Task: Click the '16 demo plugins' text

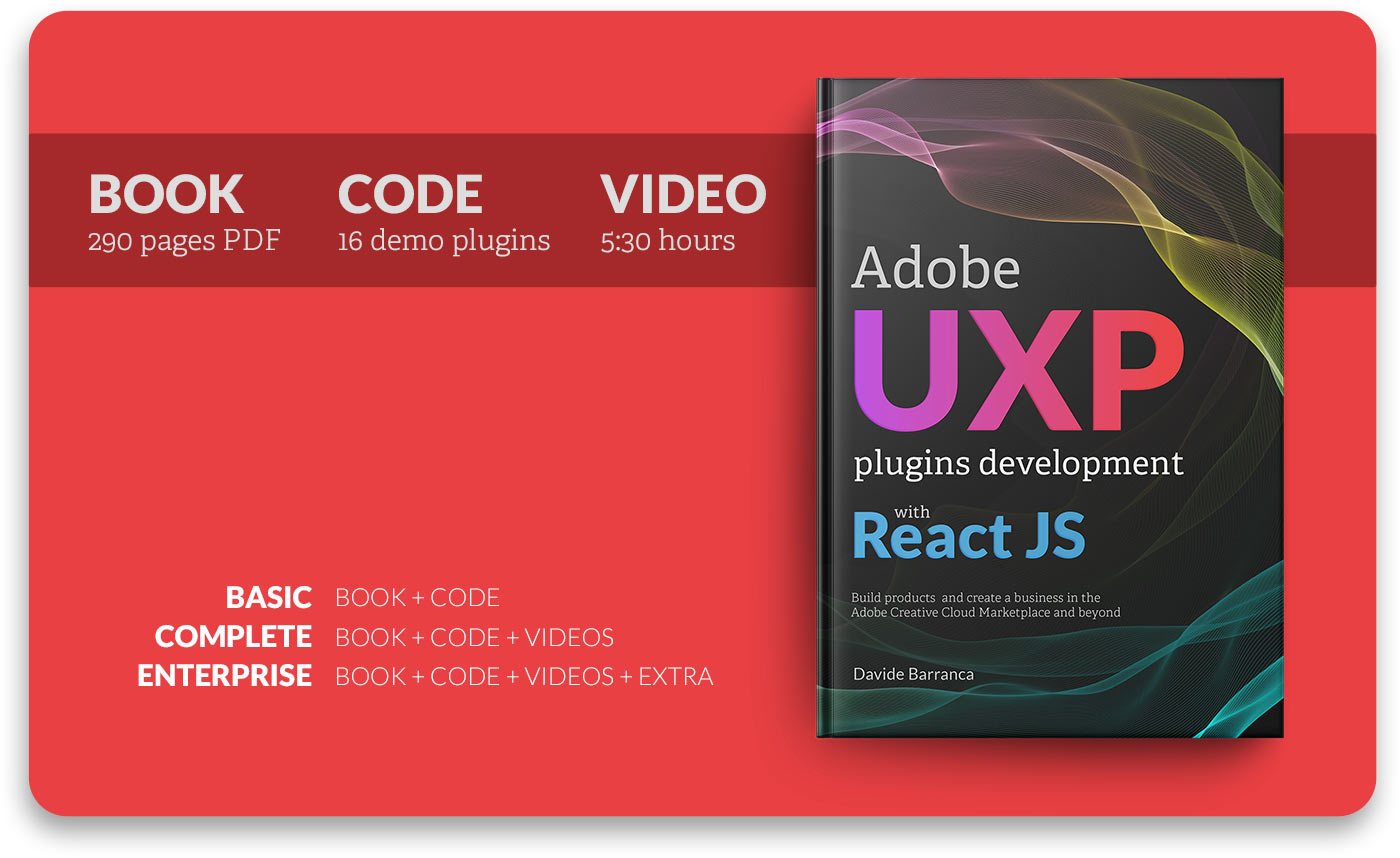Action: click(444, 241)
